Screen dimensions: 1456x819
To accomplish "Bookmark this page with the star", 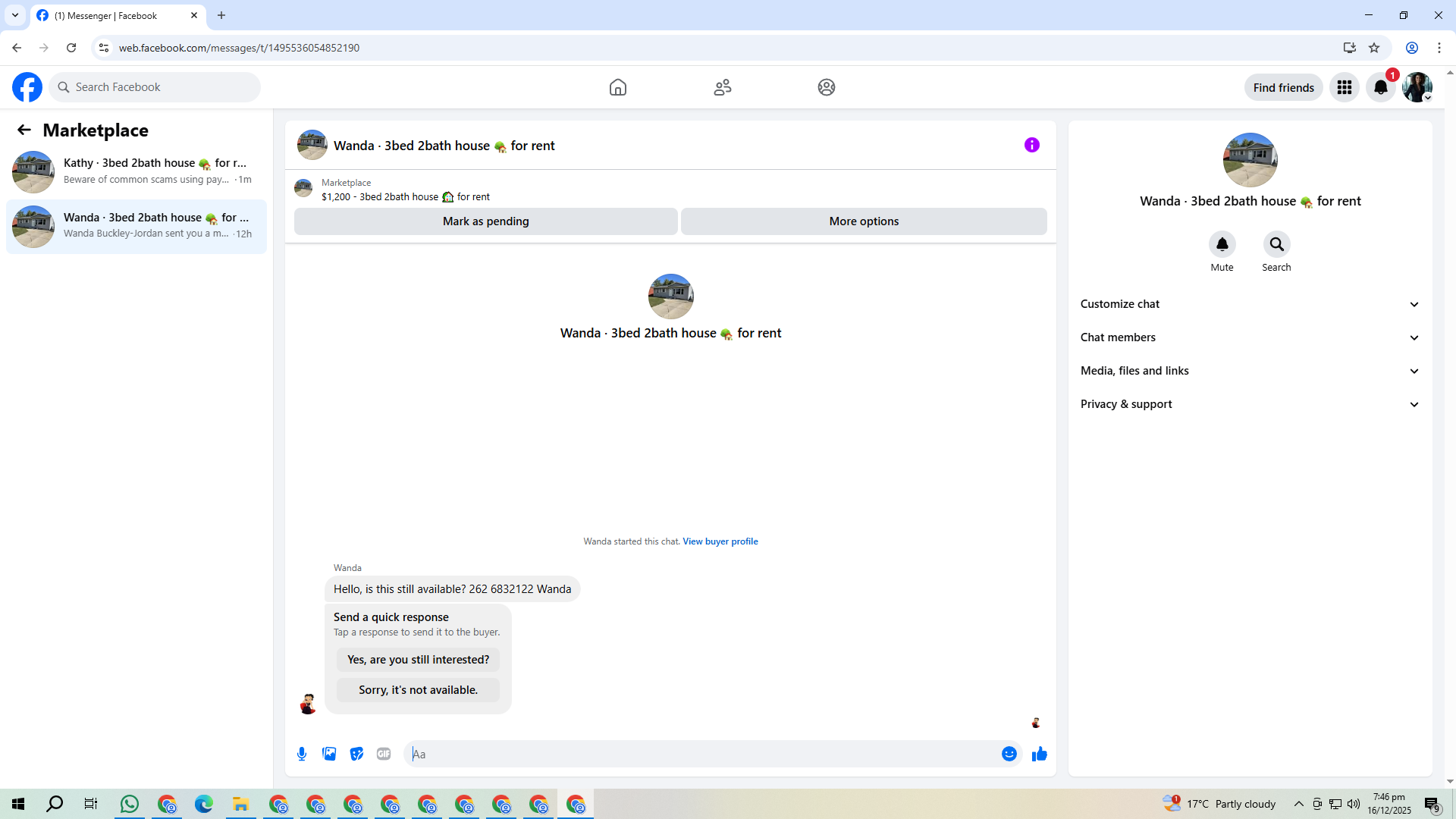I will [x=1374, y=48].
